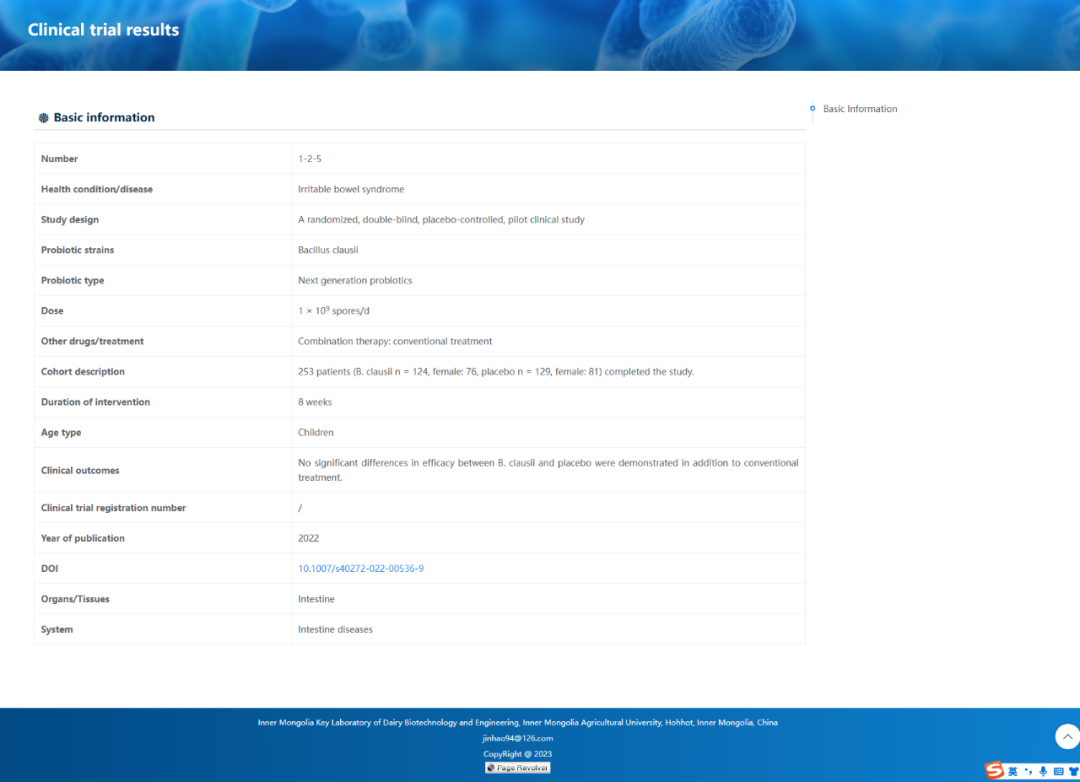Click the Combination therapy treatment value
The width and height of the screenshot is (1080, 782).
(395, 341)
